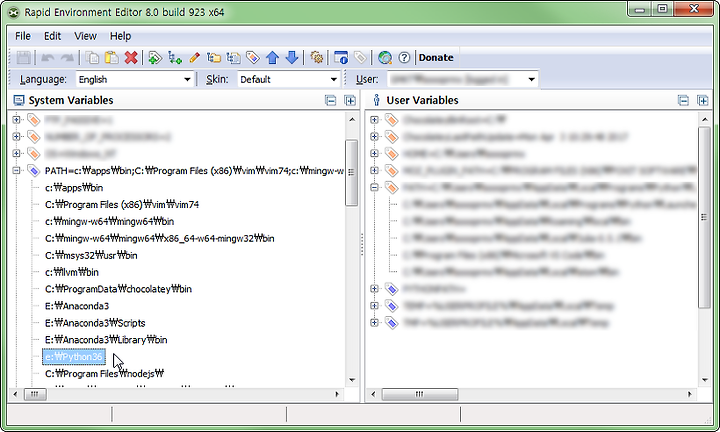This screenshot has height=432, width=720.
Task: Click the Save toolbar icon
Action: tap(23, 57)
